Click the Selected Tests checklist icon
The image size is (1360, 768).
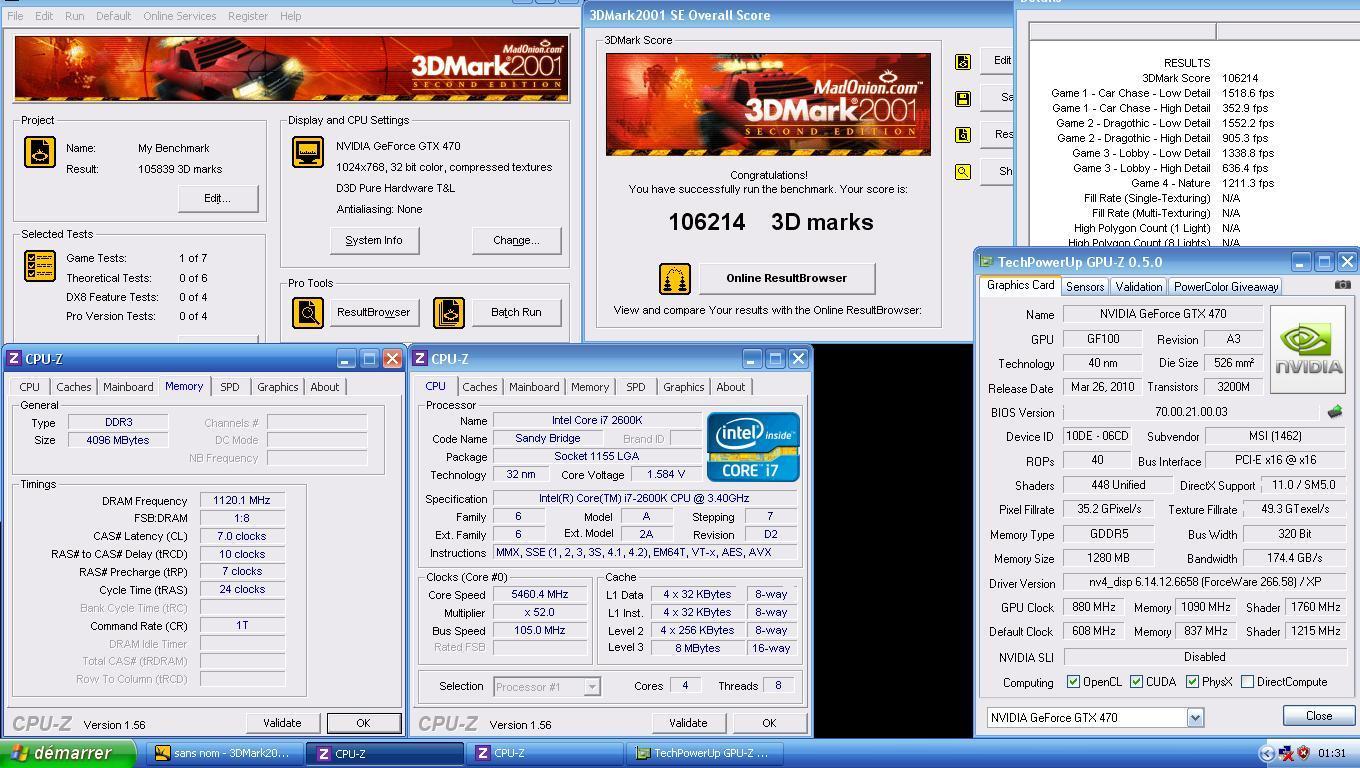tap(40, 266)
